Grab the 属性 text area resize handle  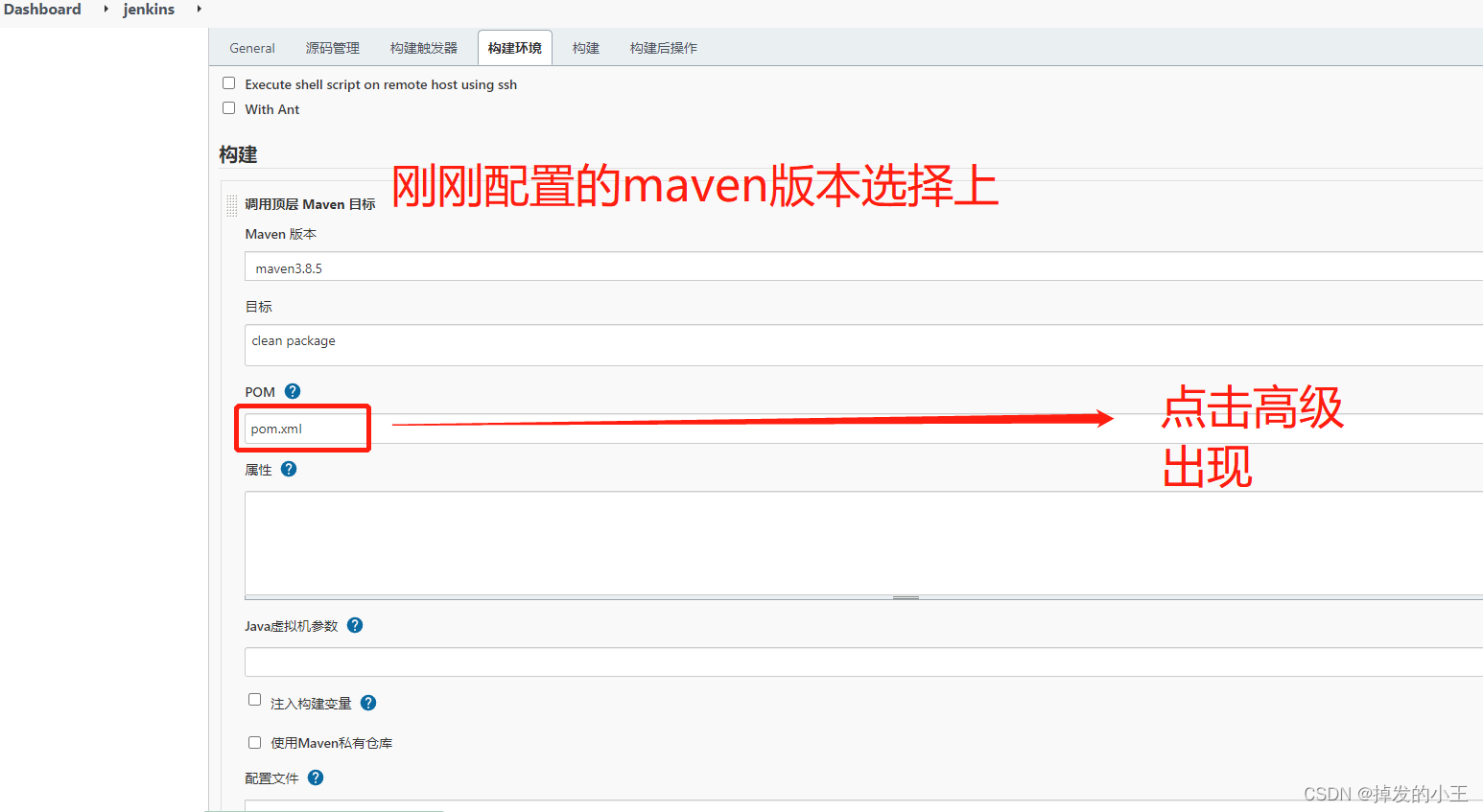click(906, 597)
